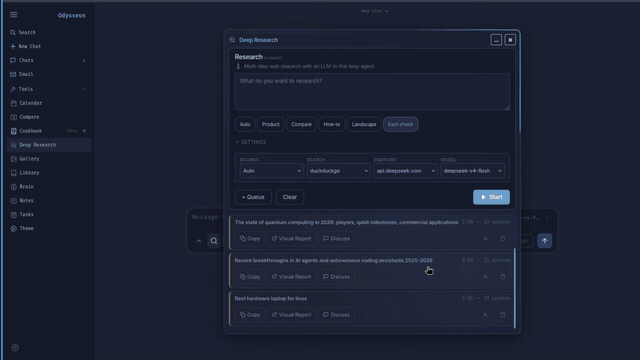Screen dimensions: 640x360
Task: Open the quantum computing research title
Action: (346, 222)
